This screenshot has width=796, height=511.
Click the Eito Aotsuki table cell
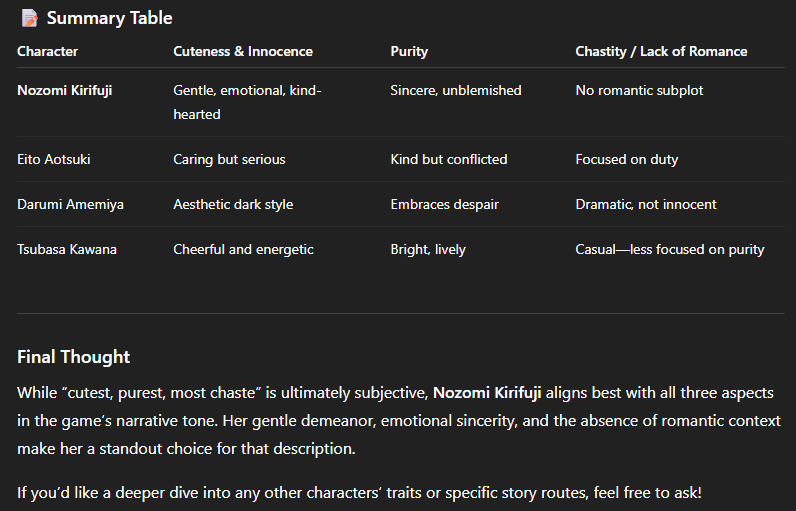pos(54,159)
